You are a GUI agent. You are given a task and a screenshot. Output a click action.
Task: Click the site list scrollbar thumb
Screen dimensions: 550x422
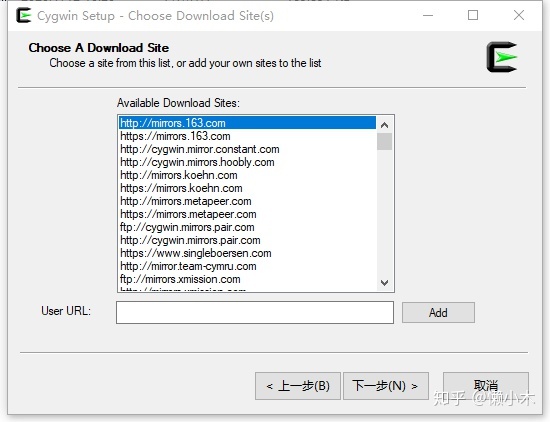(384, 141)
